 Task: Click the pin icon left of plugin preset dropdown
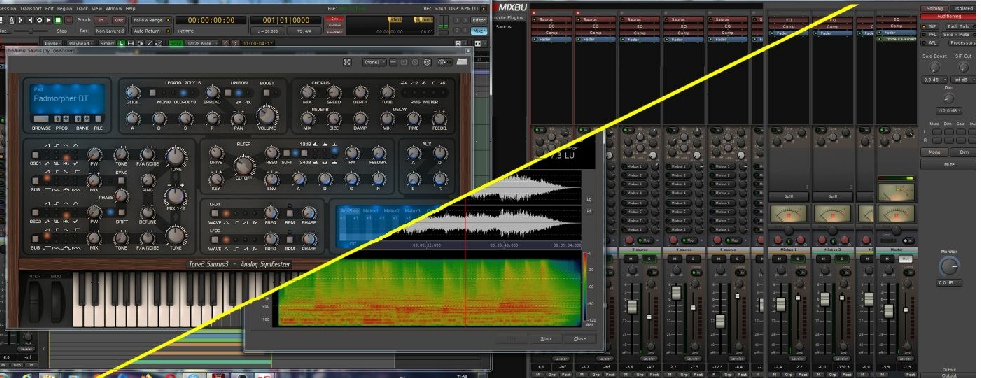[x=347, y=62]
